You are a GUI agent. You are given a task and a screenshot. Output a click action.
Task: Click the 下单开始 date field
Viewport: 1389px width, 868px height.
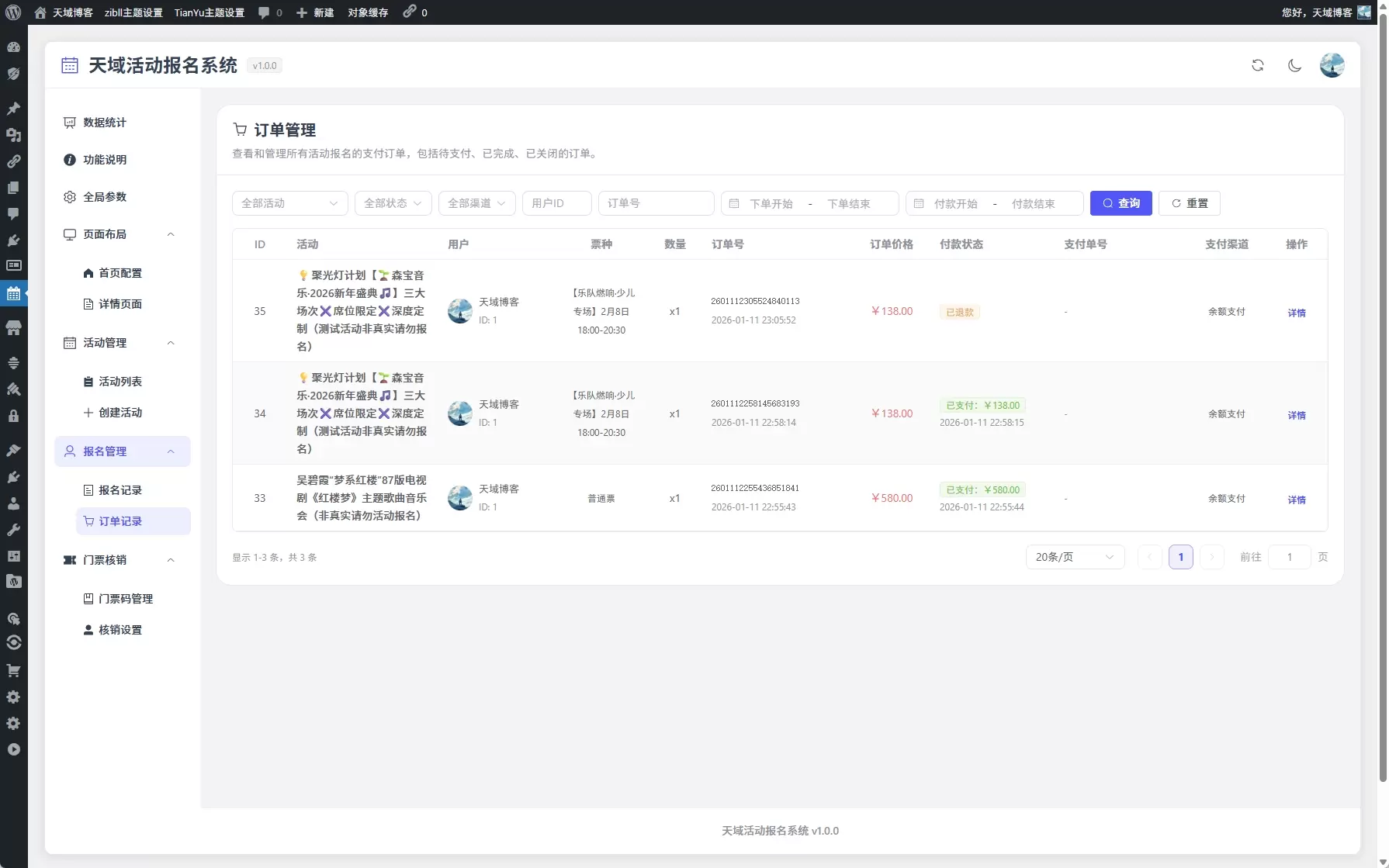[x=771, y=203]
